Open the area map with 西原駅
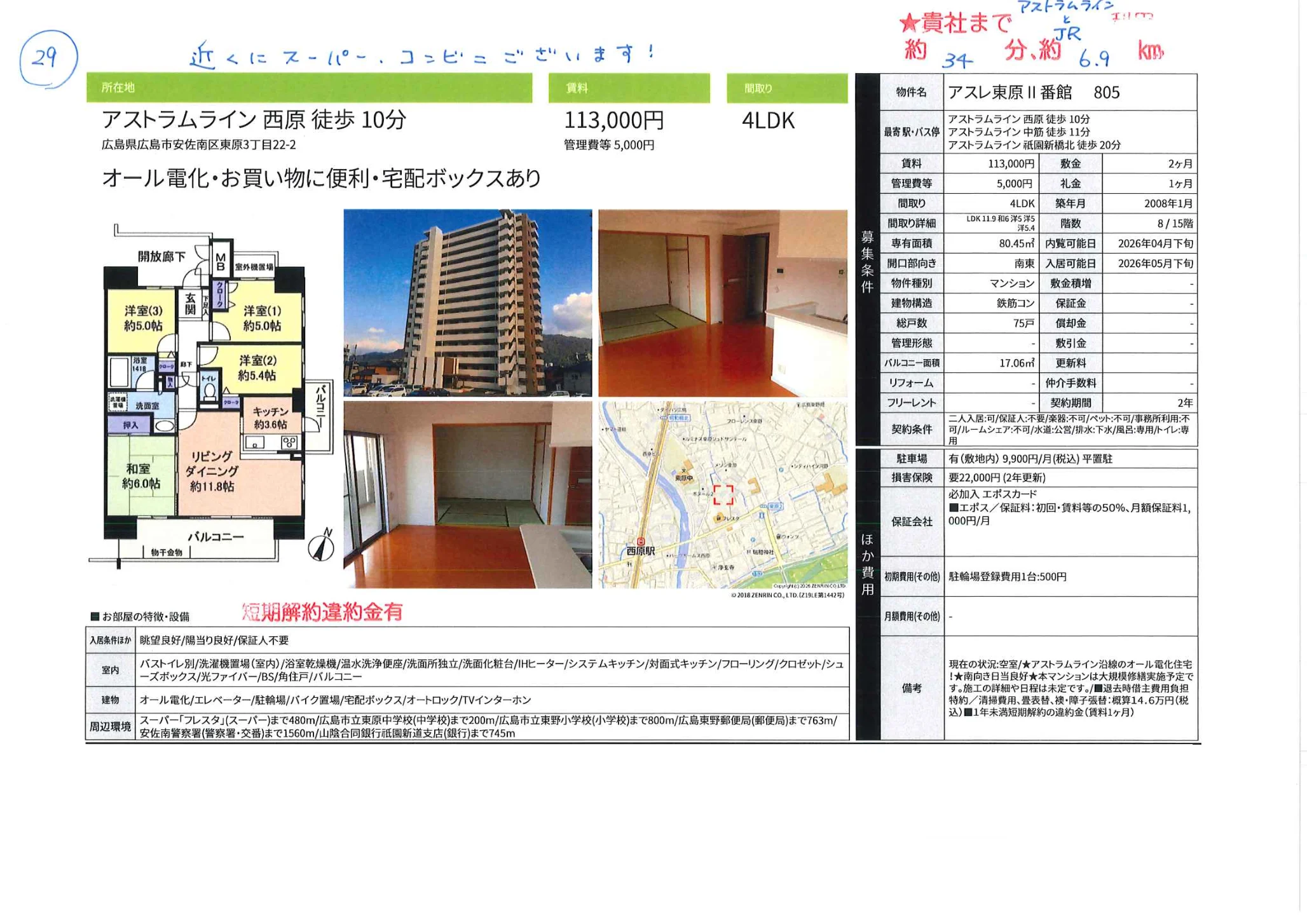The image size is (1307, 924). (723, 494)
